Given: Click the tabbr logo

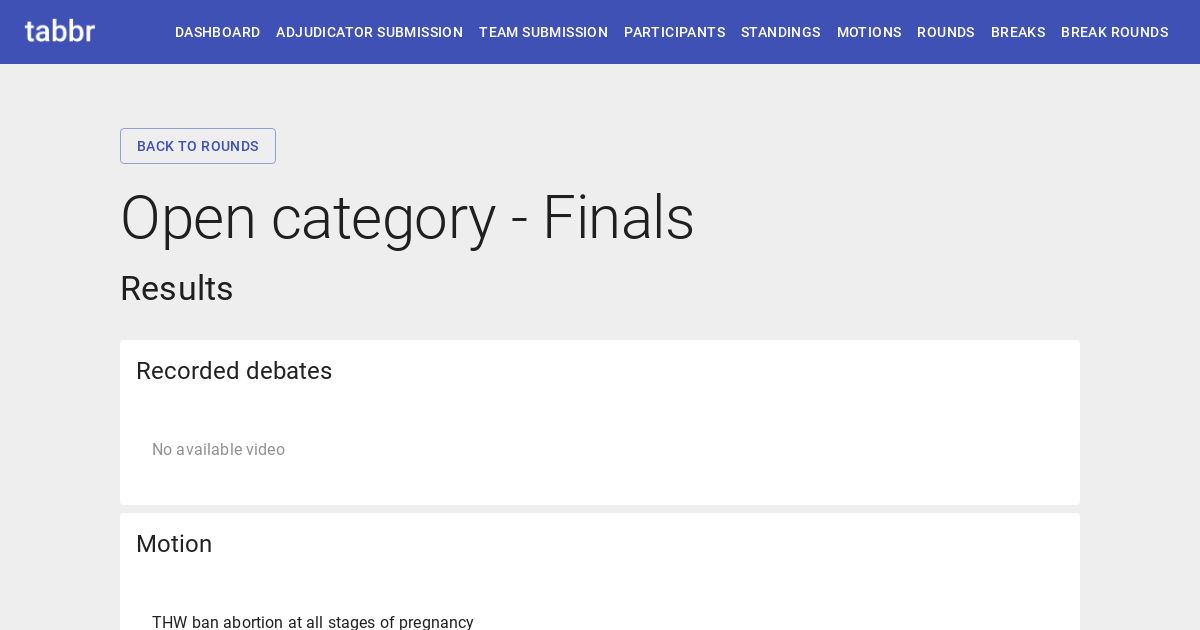Looking at the screenshot, I should (x=60, y=31).
